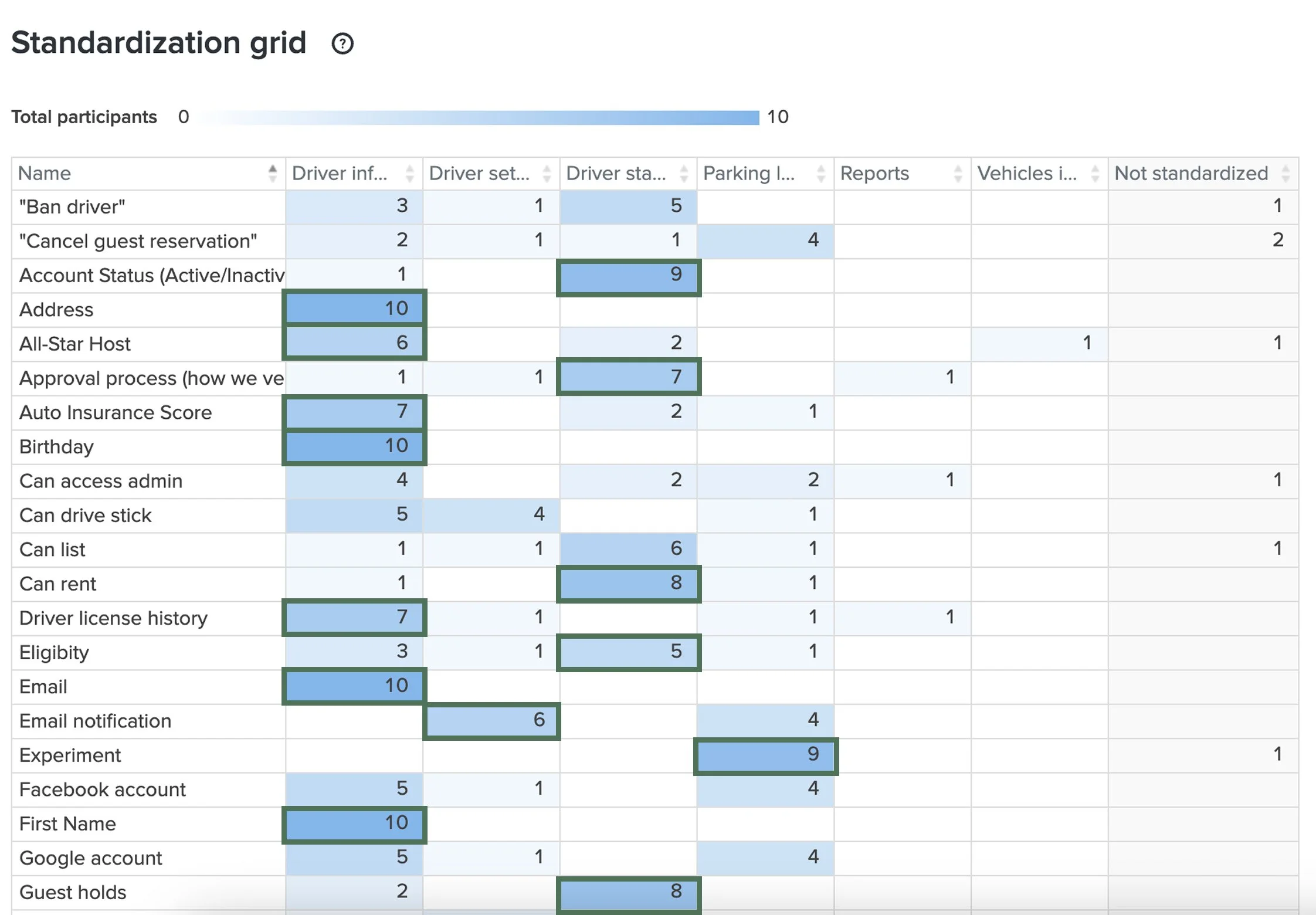The width and height of the screenshot is (1316, 915).
Task: Click sort arrows on Driver inf... column
Action: pyautogui.click(x=409, y=174)
